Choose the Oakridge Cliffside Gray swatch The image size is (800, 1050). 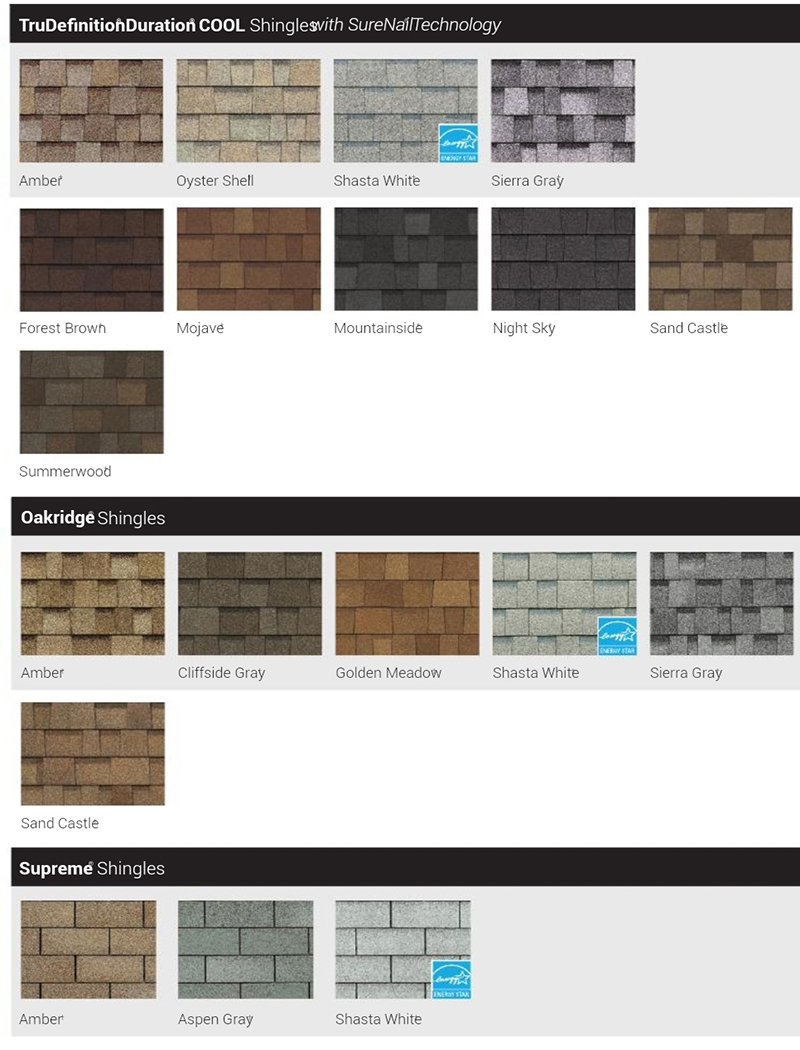[250, 603]
